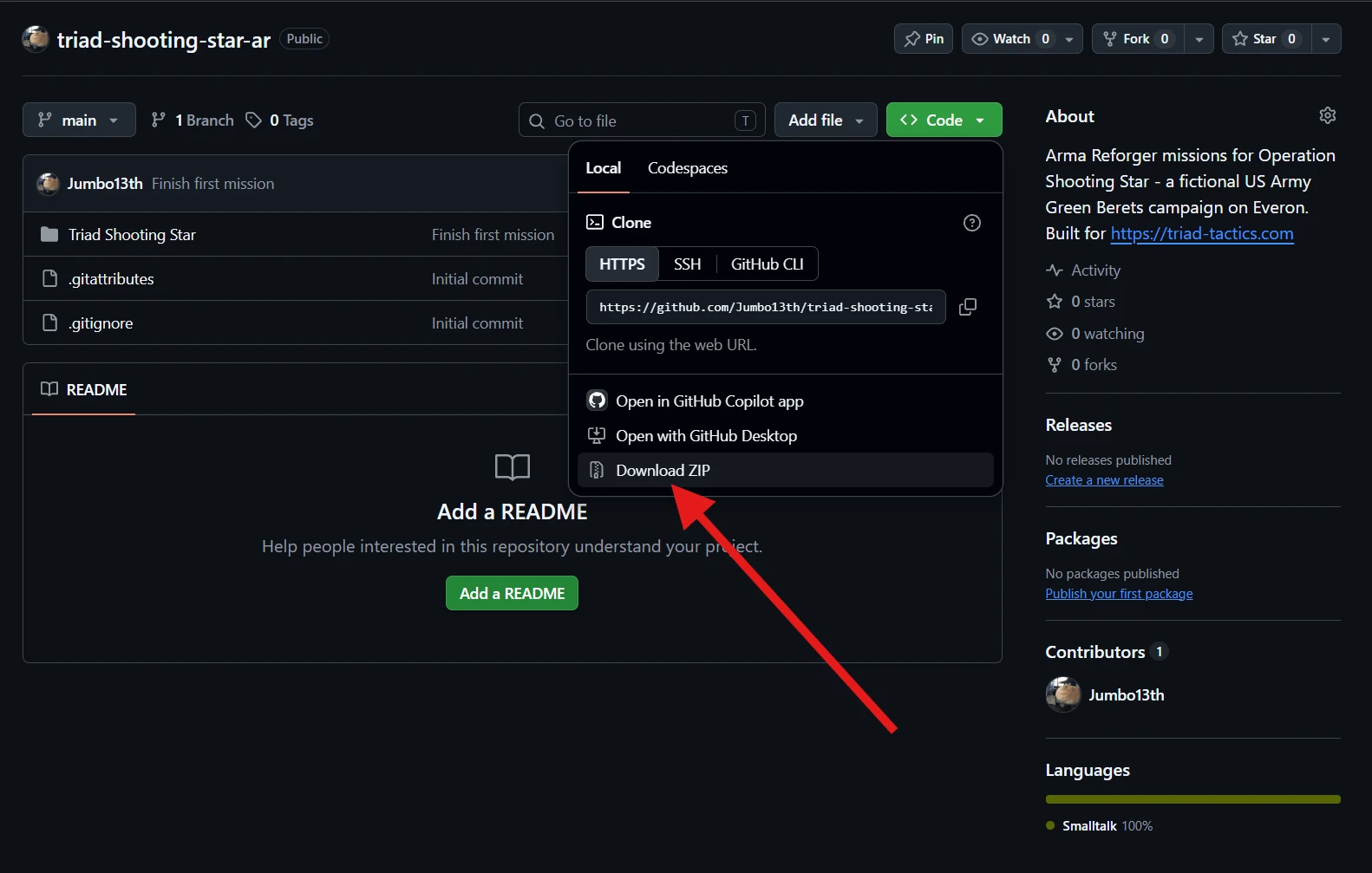Click the clone help question mark icon
This screenshot has width=1372, height=873.
pos(972,223)
